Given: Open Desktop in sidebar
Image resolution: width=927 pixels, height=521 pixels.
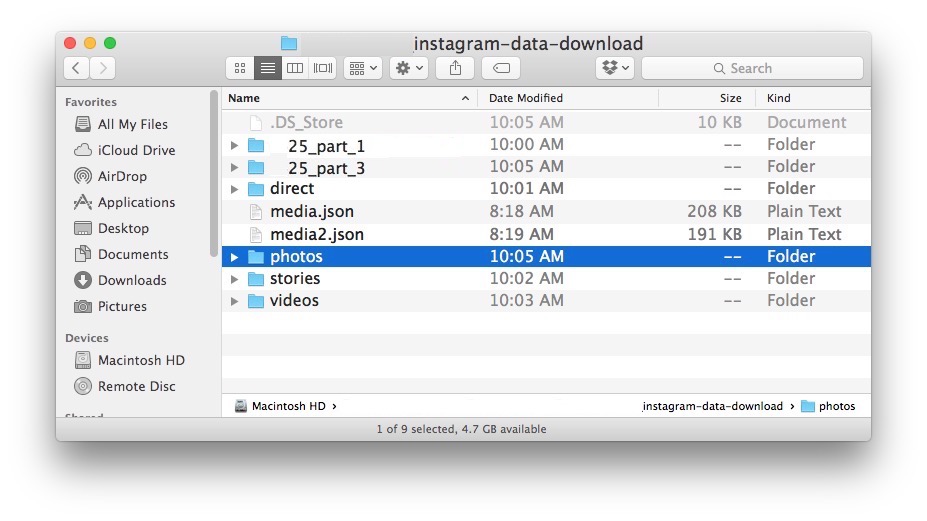Looking at the screenshot, I should (112, 228).
